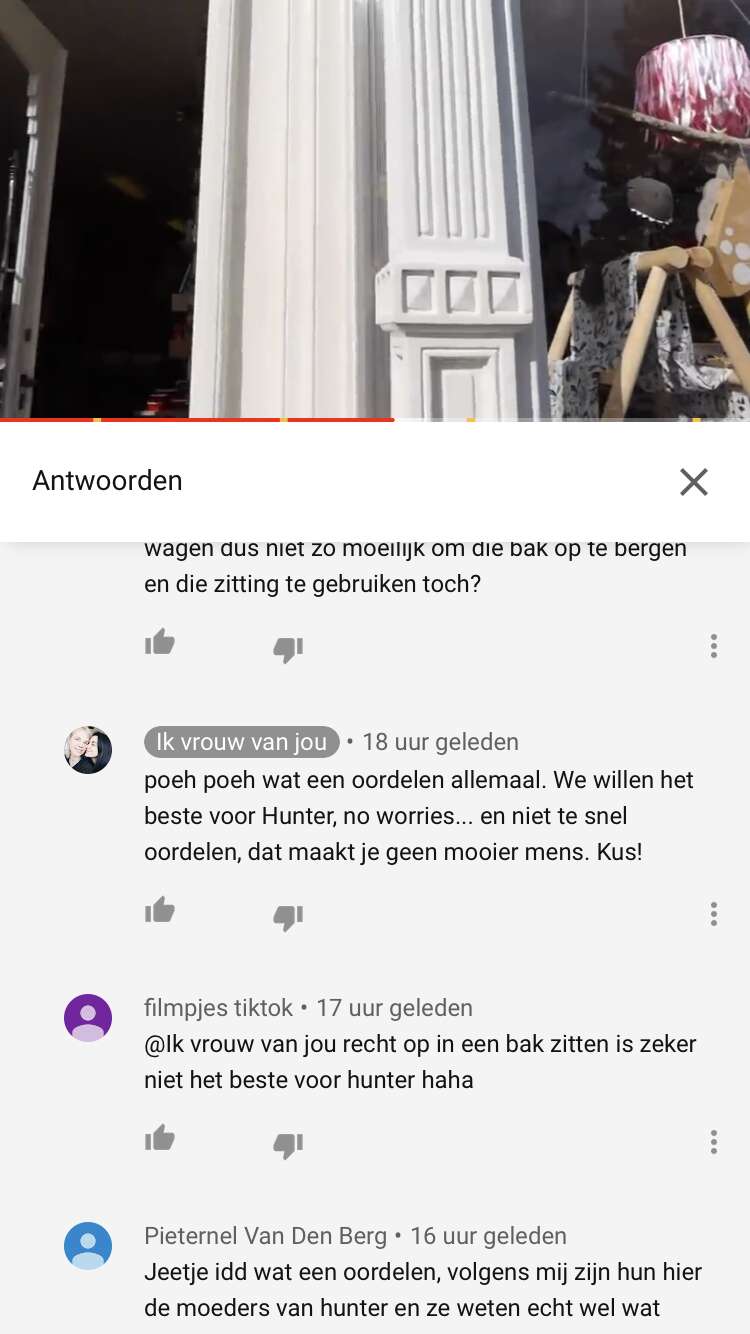
Task: Like the comment ending with 'gebruiken toch?'
Action: tap(160, 642)
